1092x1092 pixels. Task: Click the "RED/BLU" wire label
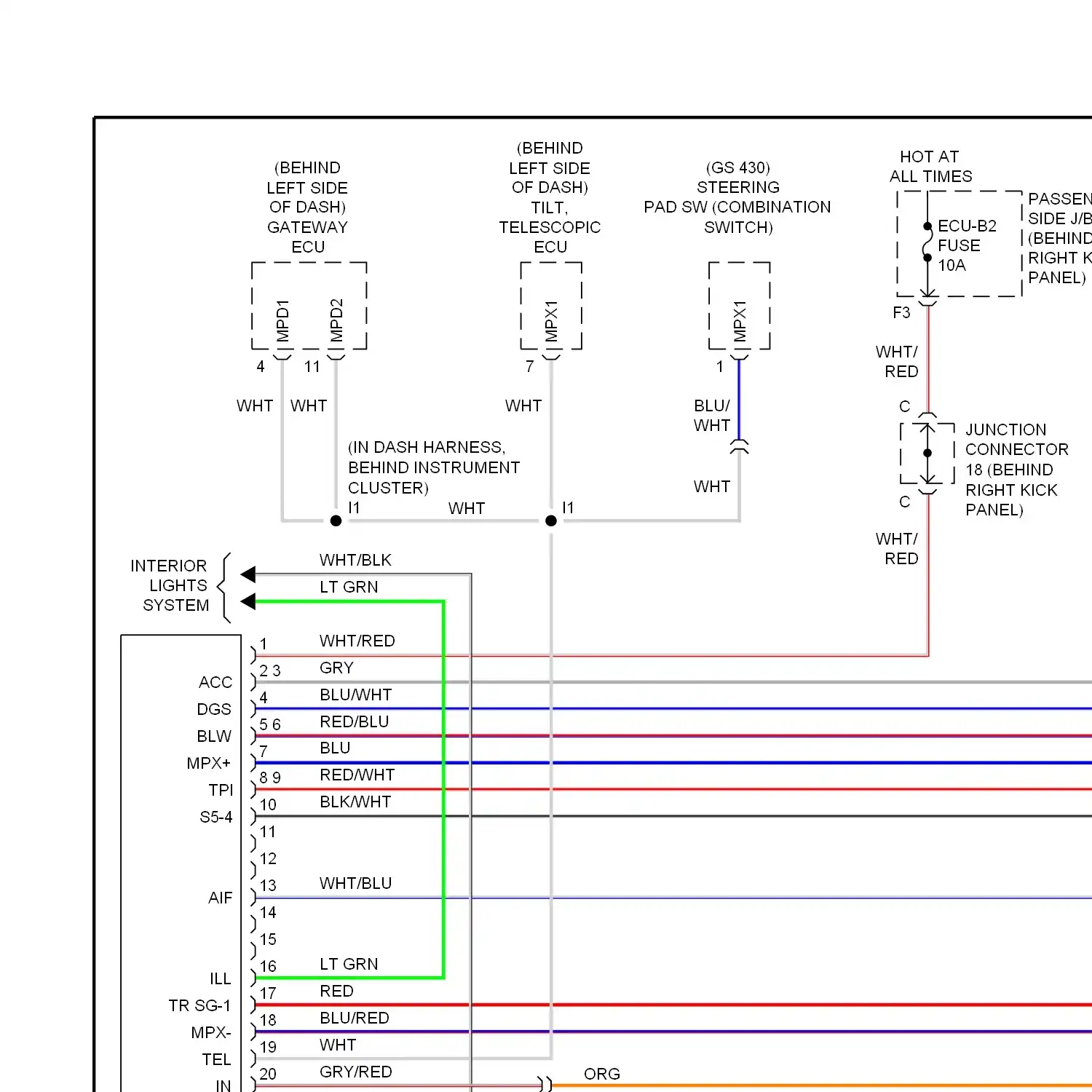(354, 721)
